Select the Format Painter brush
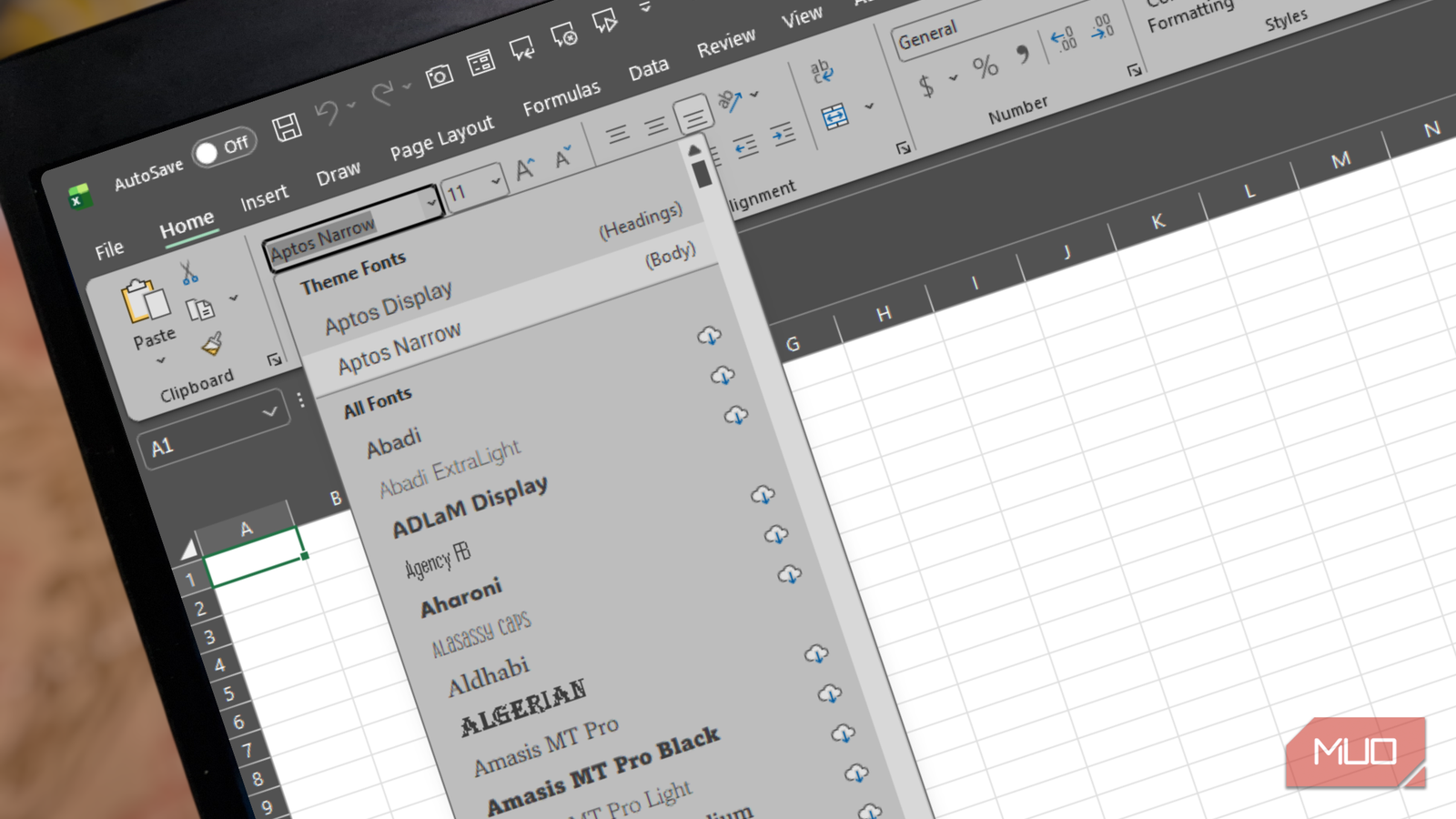 pos(212,344)
